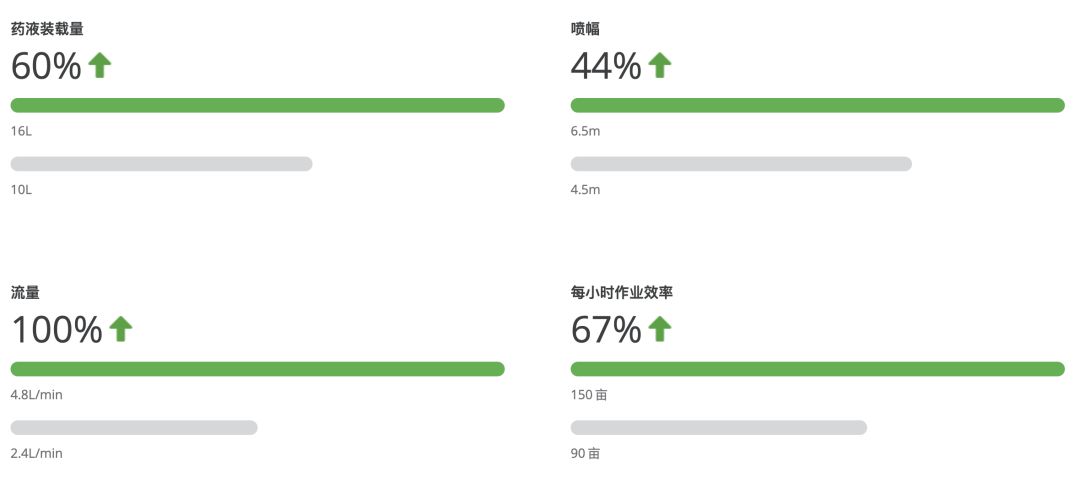
Task: Click the green up arrow beside 44%
Action: [659, 66]
